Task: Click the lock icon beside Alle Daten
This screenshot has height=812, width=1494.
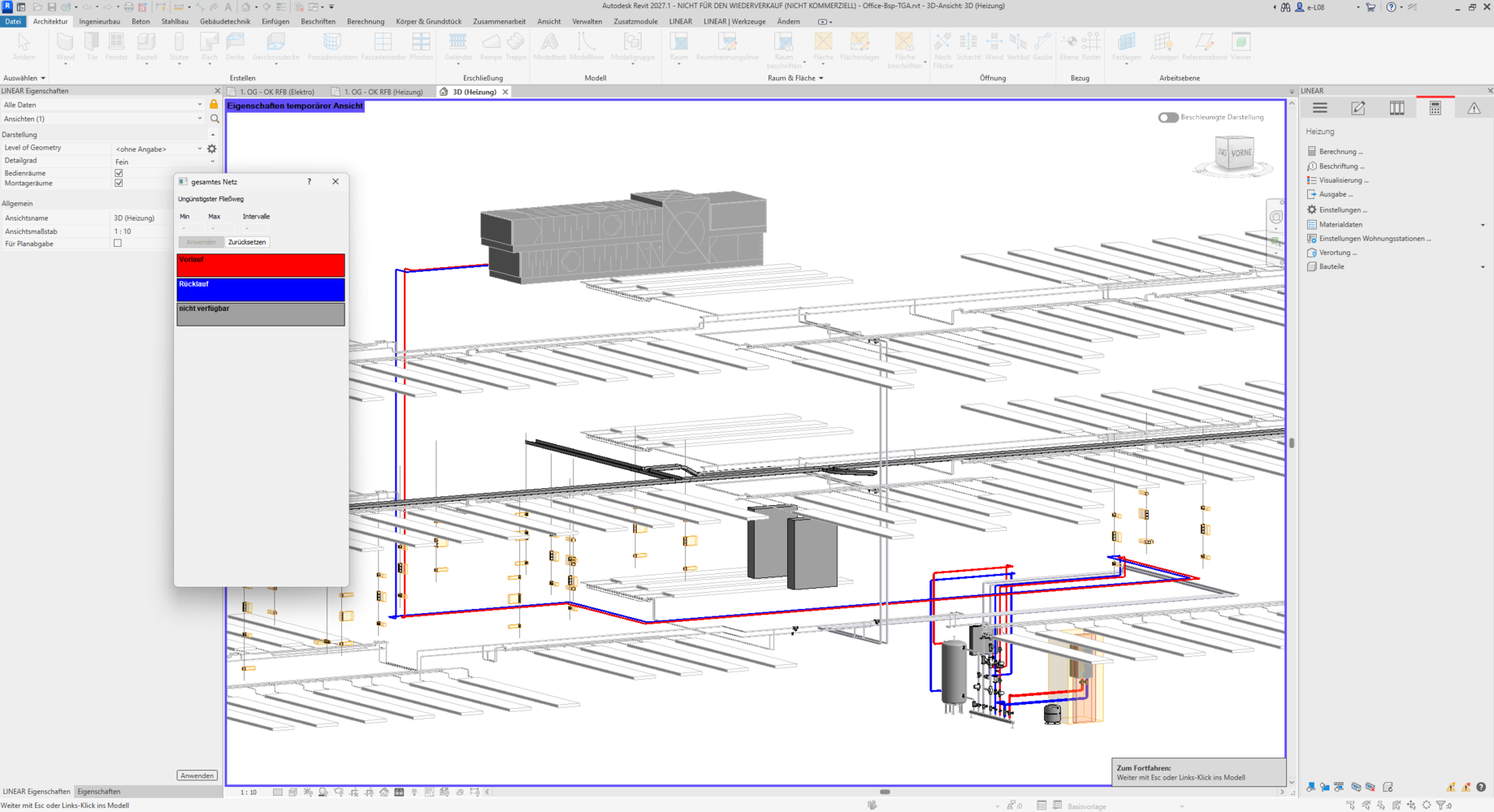Action: 214,105
